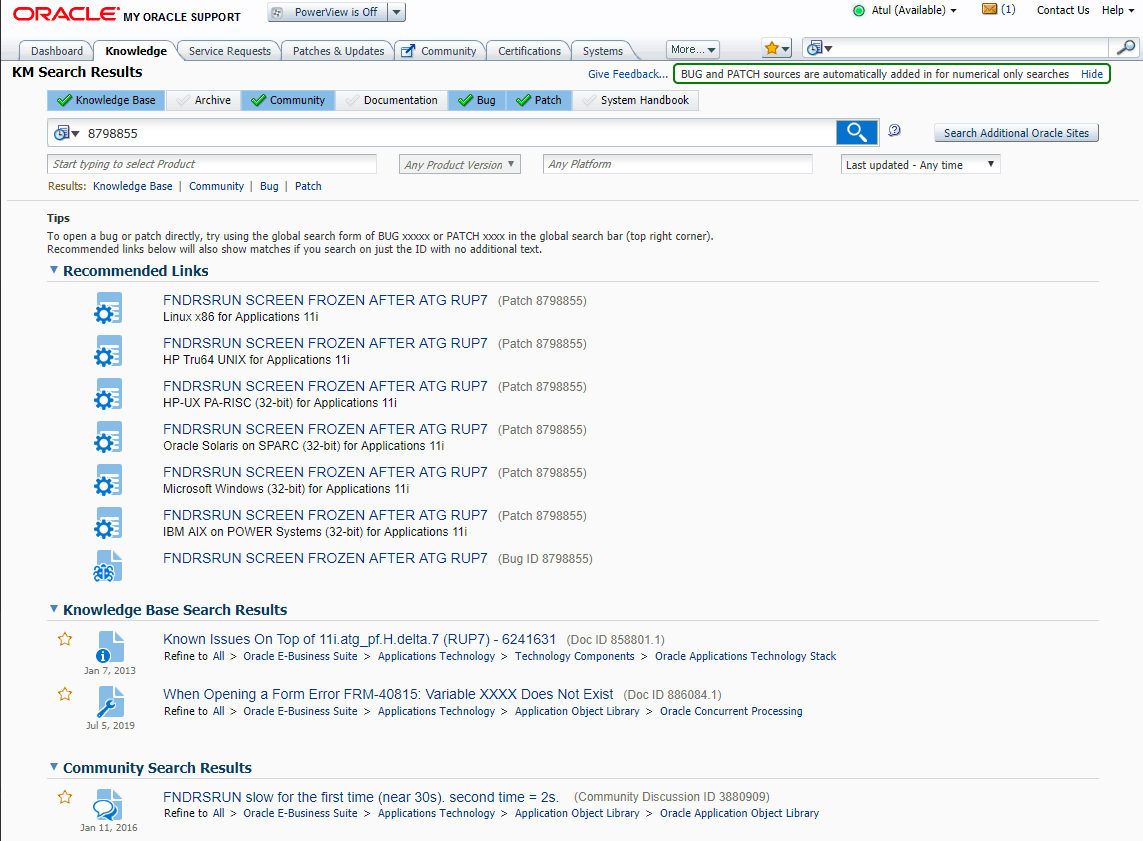Toggle the Community source filter
Viewport: 1143px width, 841px height.
pos(288,100)
